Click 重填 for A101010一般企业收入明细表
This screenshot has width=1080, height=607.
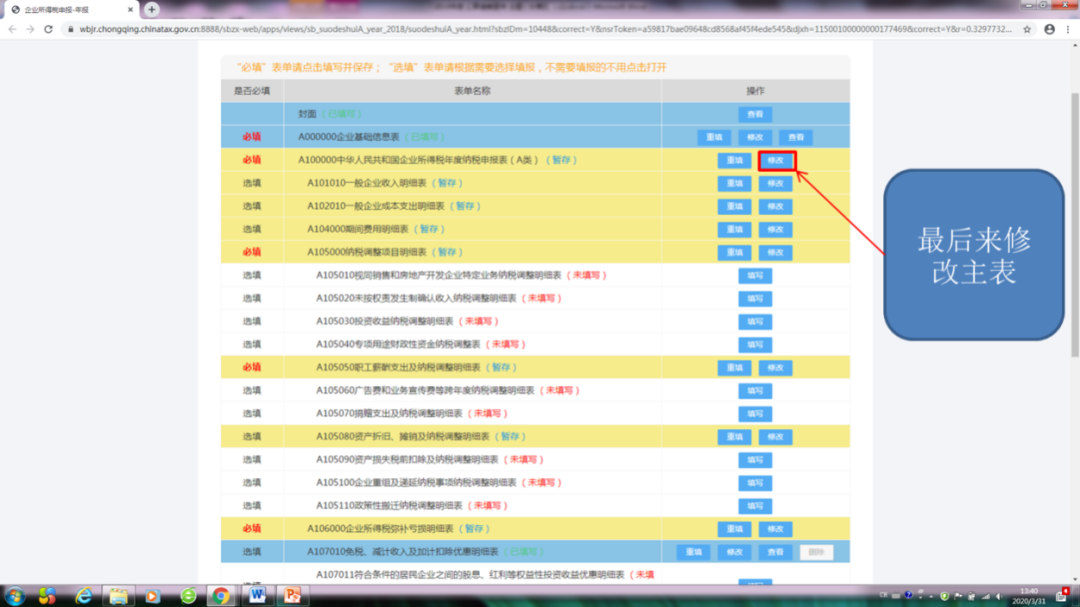pyautogui.click(x=734, y=183)
